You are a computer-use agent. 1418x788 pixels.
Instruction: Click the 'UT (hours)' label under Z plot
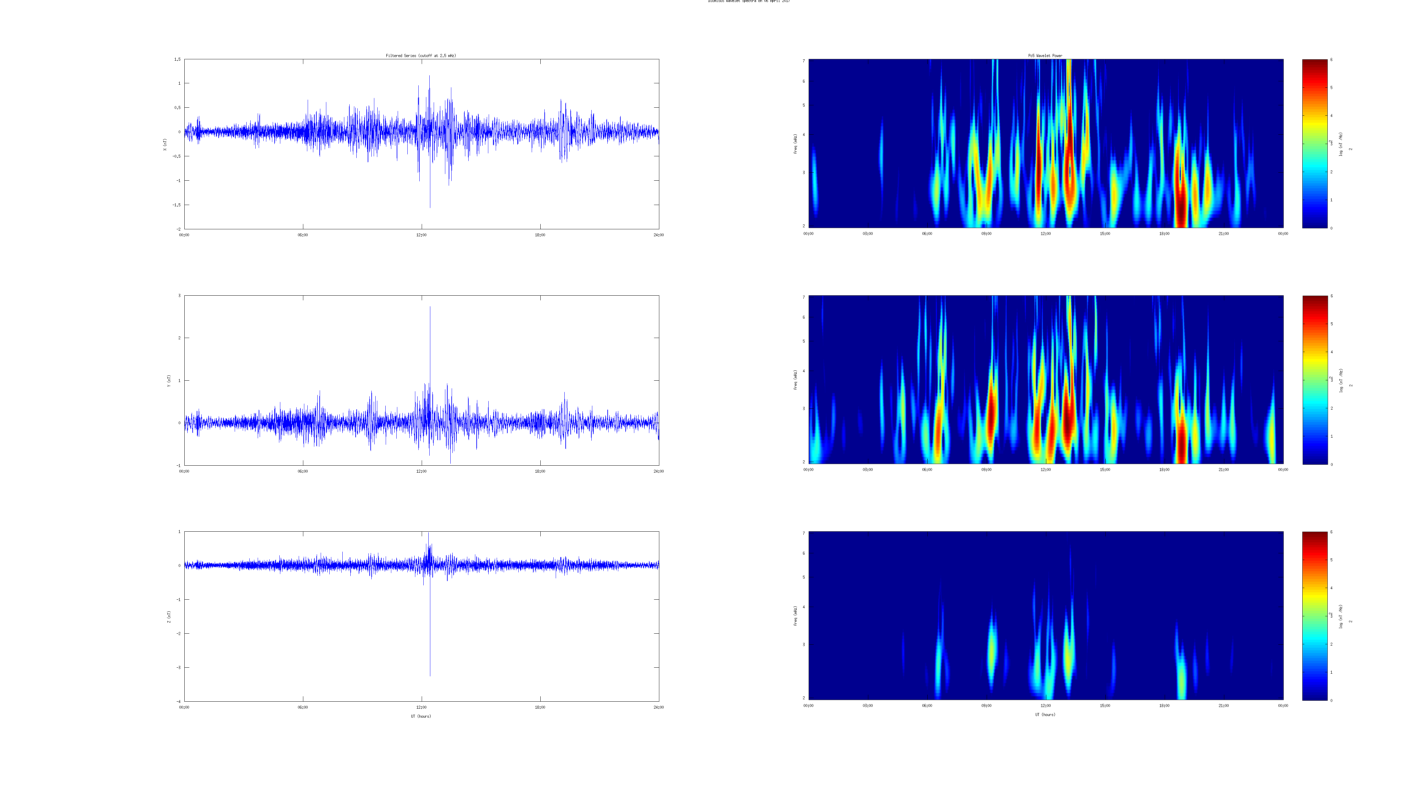[421, 716]
